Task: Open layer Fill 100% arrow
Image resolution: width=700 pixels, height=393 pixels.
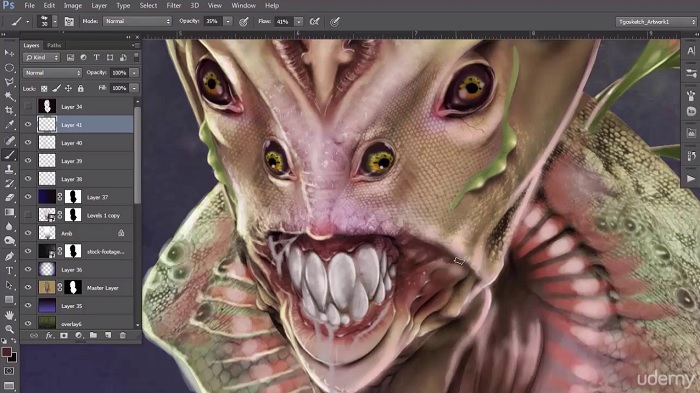Action: (x=134, y=88)
